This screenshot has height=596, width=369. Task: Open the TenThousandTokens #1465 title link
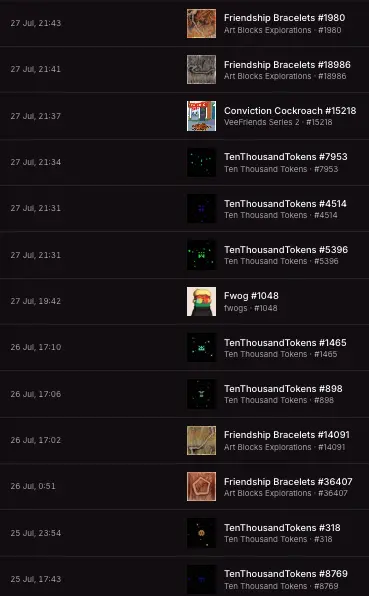285,342
